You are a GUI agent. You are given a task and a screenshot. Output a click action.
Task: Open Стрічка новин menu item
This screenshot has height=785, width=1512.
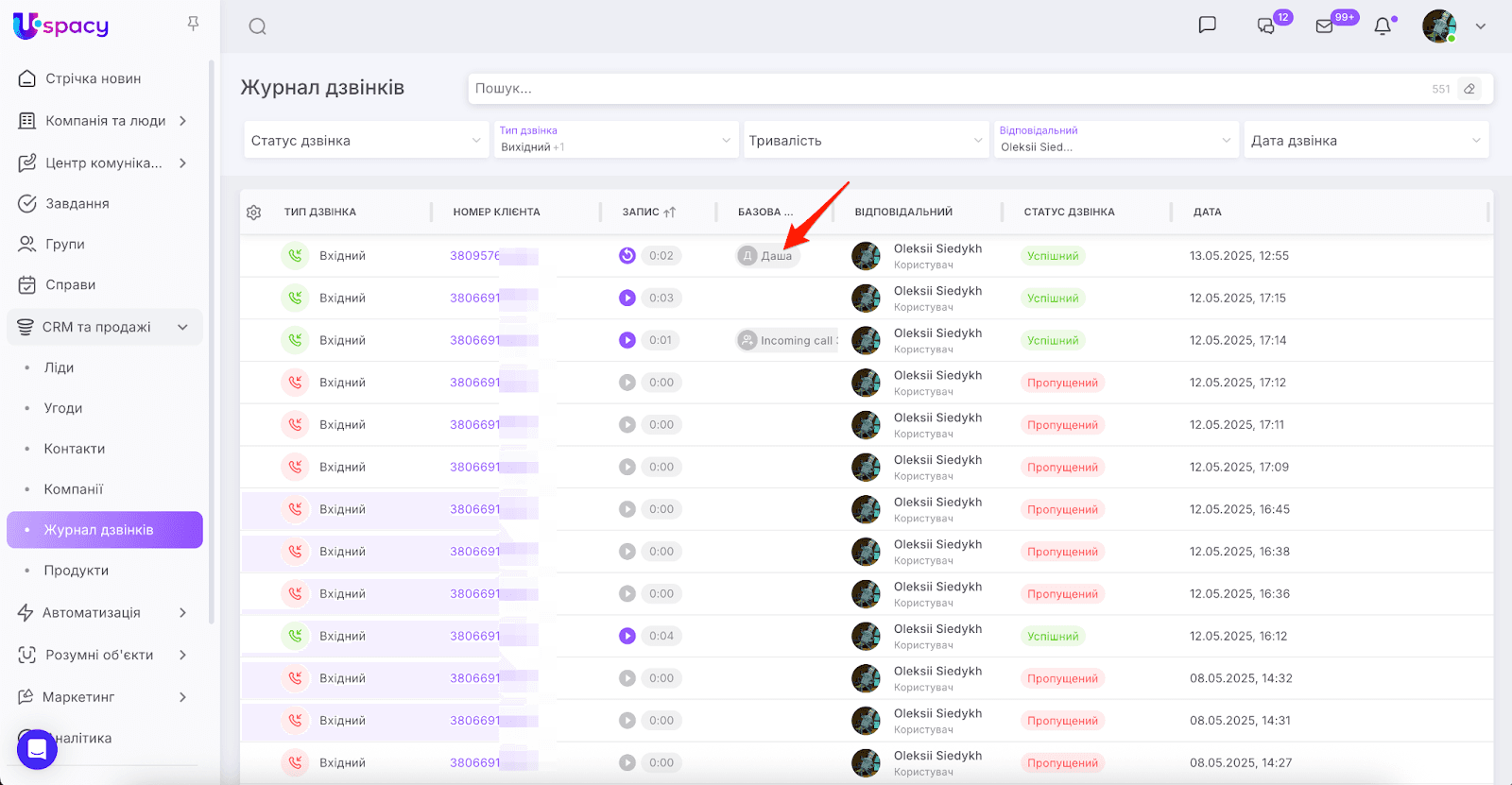click(x=93, y=78)
